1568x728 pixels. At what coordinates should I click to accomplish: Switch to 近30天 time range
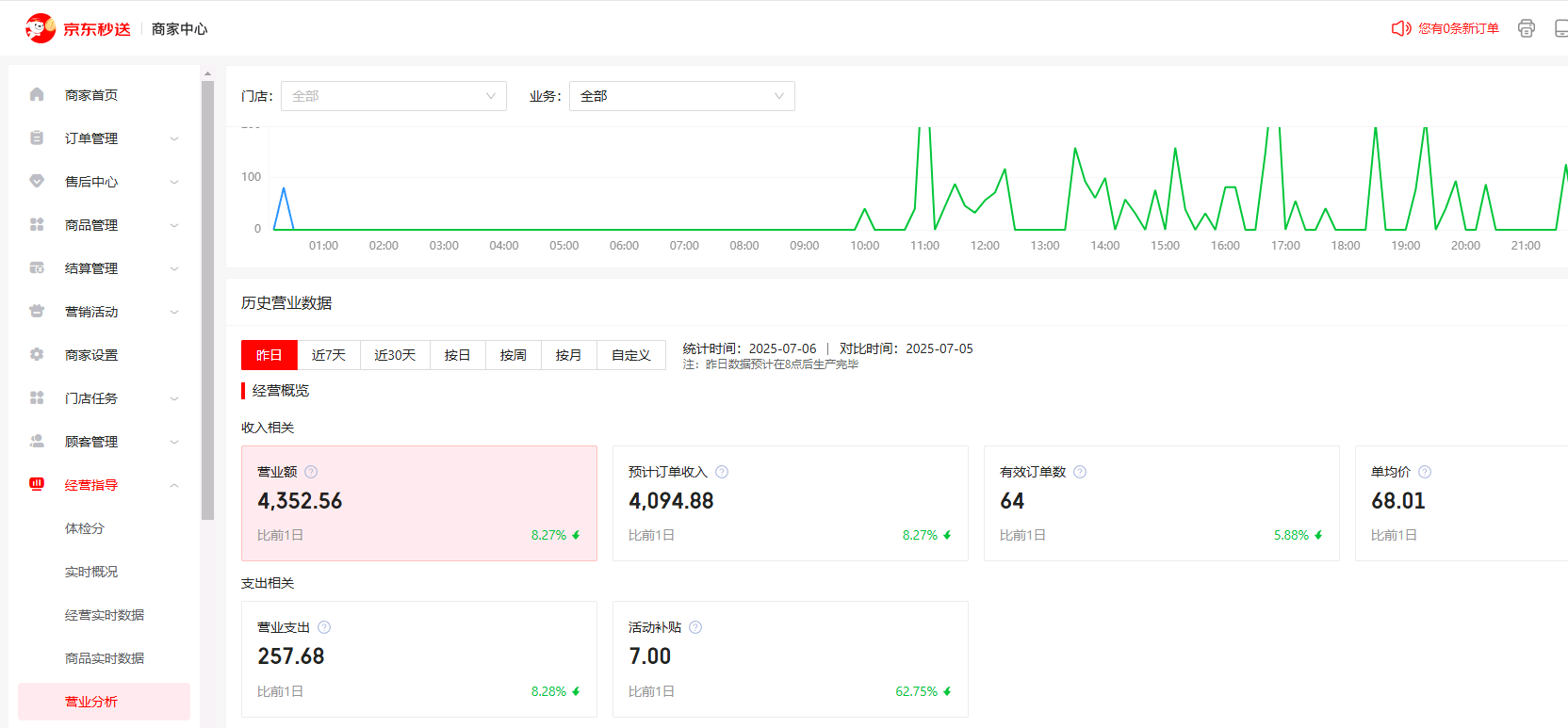(395, 355)
